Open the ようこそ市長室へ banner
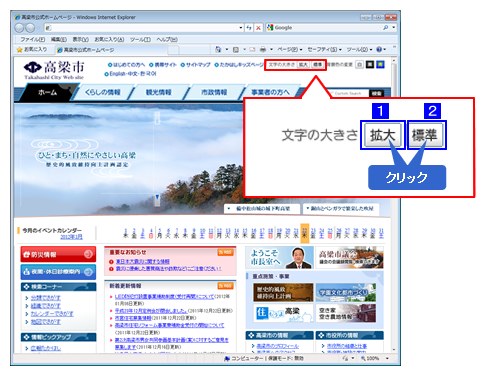 click(x=280, y=258)
